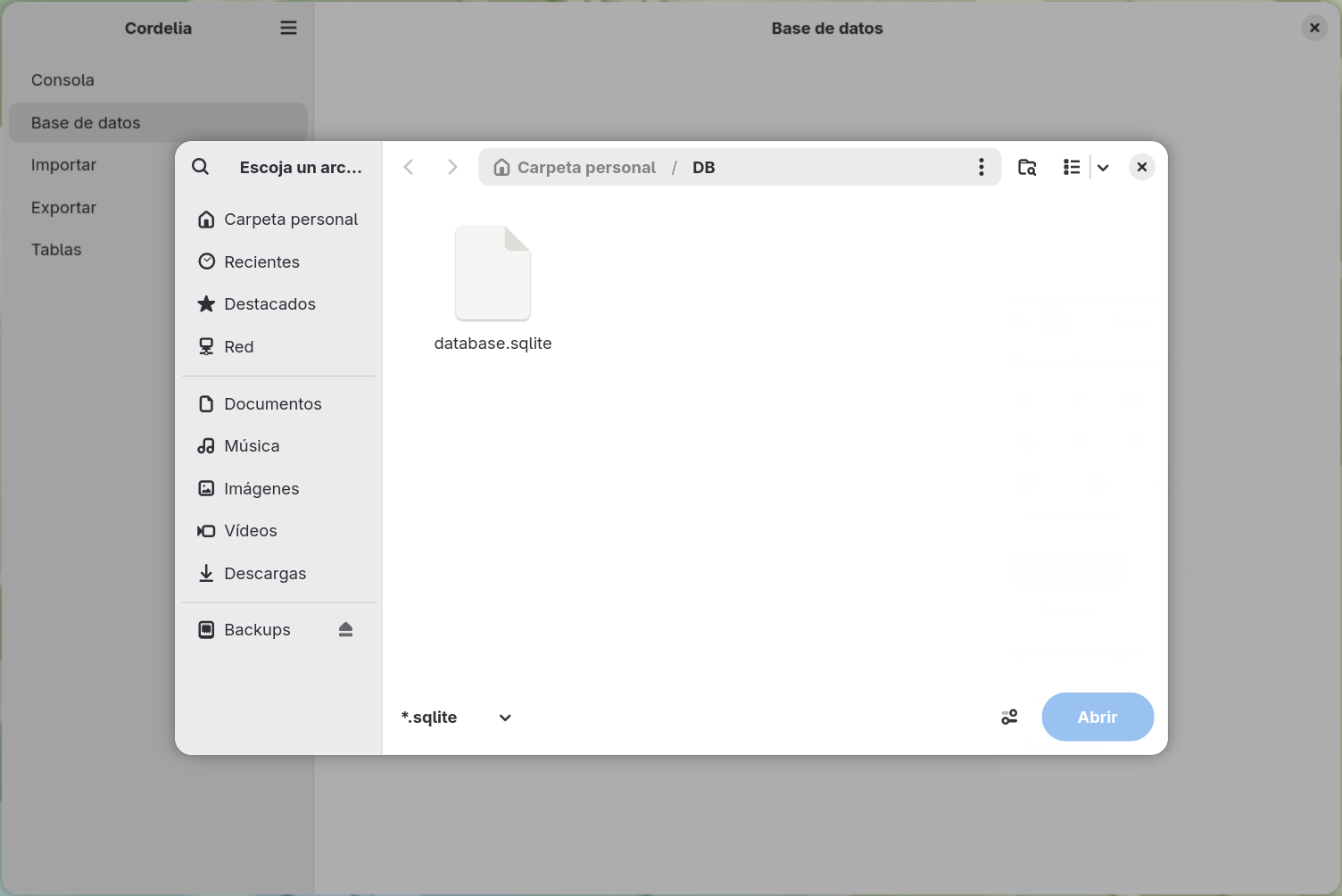Expand the view options chevron
Screen dimensions: 1342x896
tap(1103, 167)
